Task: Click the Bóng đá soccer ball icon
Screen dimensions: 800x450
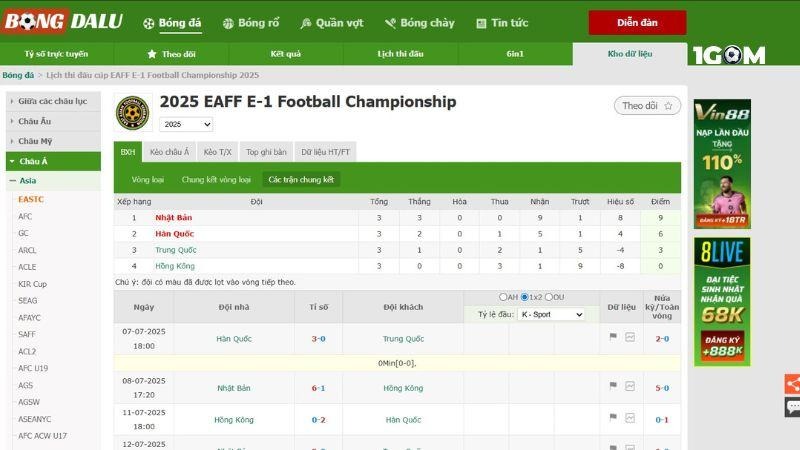Action: [149, 23]
